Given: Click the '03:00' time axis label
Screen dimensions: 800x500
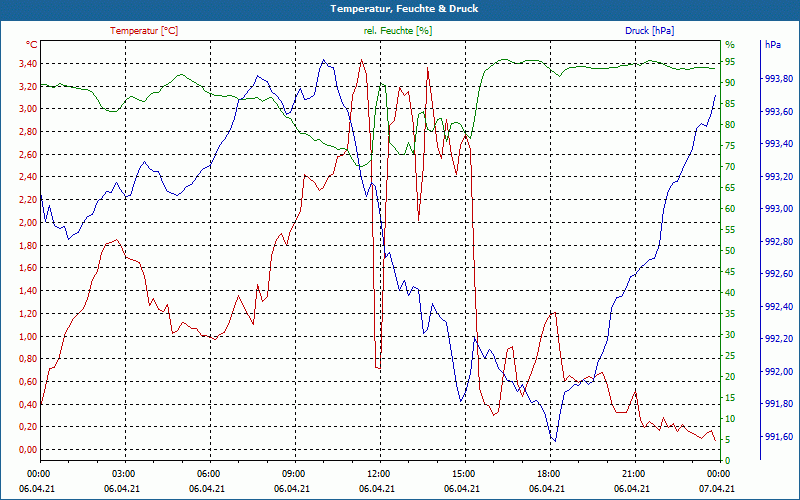Looking at the screenshot, I should point(122,473).
